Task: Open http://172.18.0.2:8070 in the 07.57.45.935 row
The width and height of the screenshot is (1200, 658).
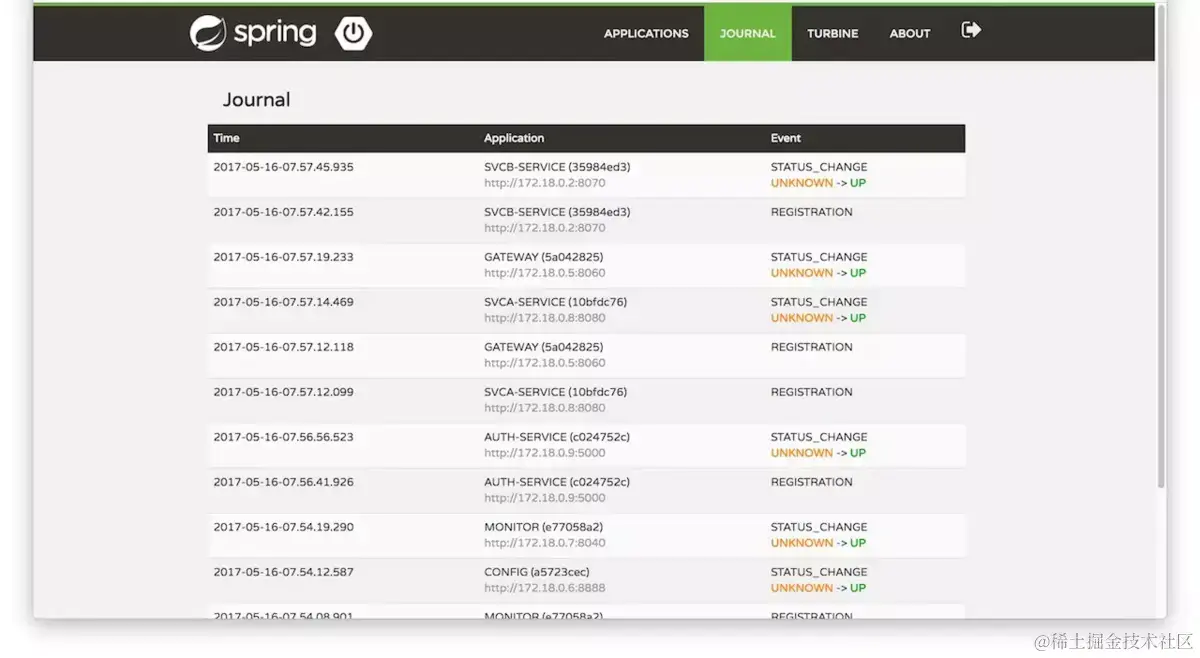Action: (x=545, y=183)
